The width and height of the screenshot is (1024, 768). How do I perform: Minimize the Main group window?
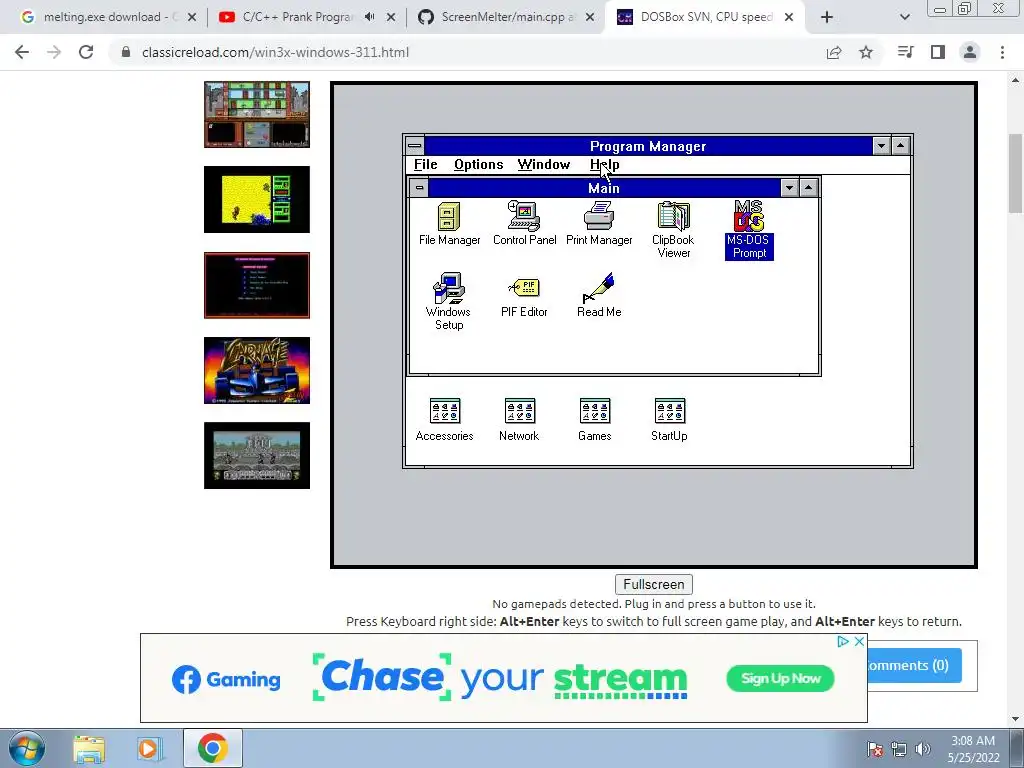point(790,188)
